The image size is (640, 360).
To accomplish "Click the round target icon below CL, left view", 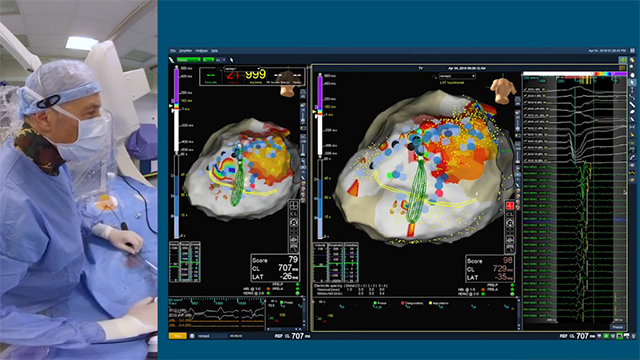I will tap(293, 223).
